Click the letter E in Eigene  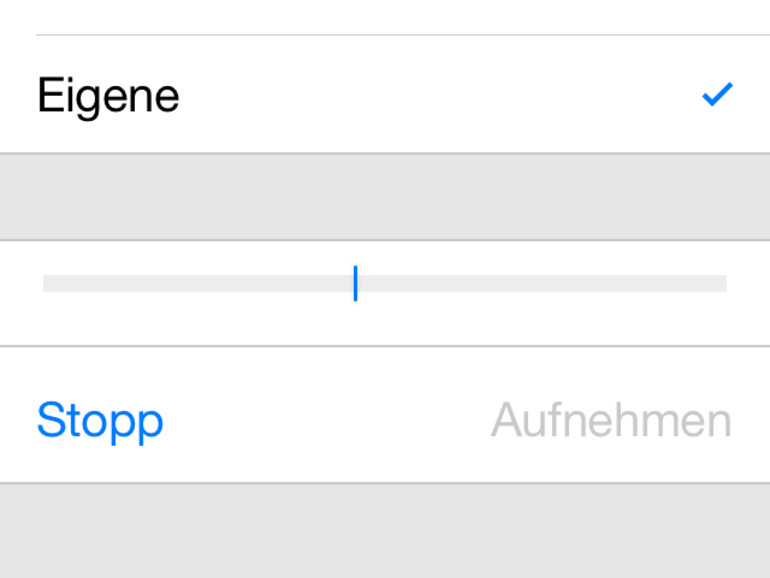coord(49,96)
